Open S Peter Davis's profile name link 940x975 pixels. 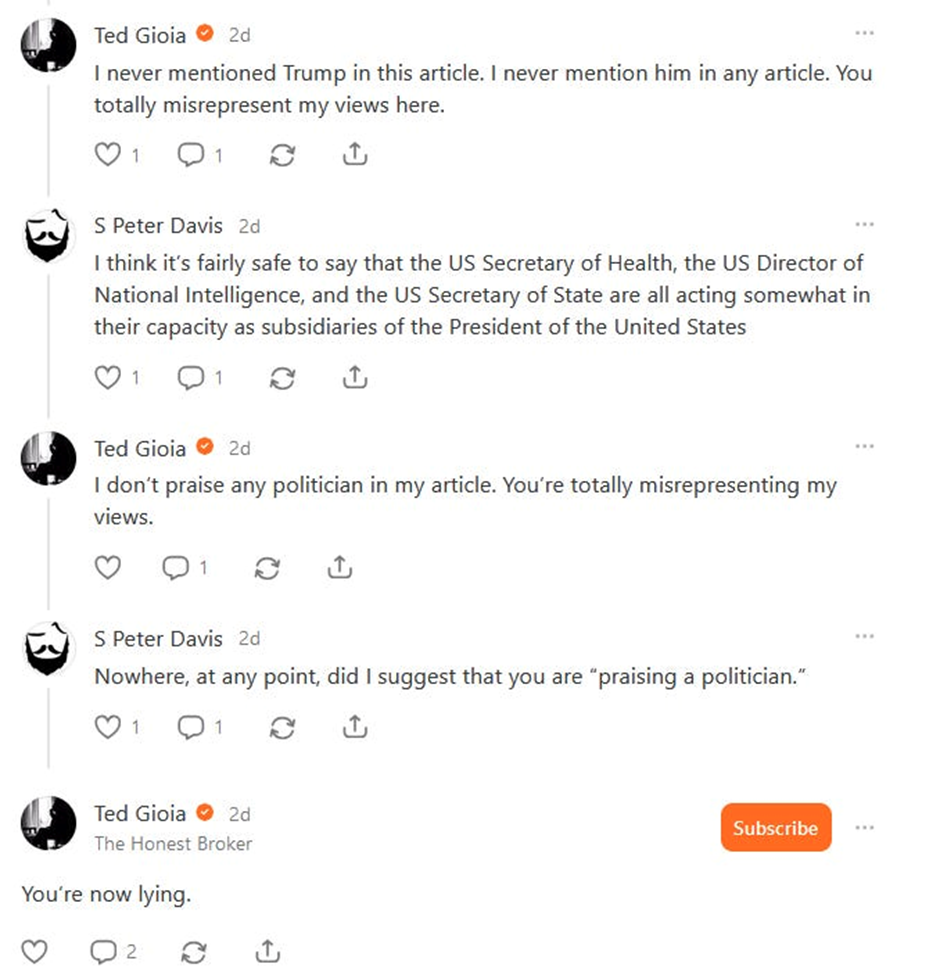tap(158, 226)
